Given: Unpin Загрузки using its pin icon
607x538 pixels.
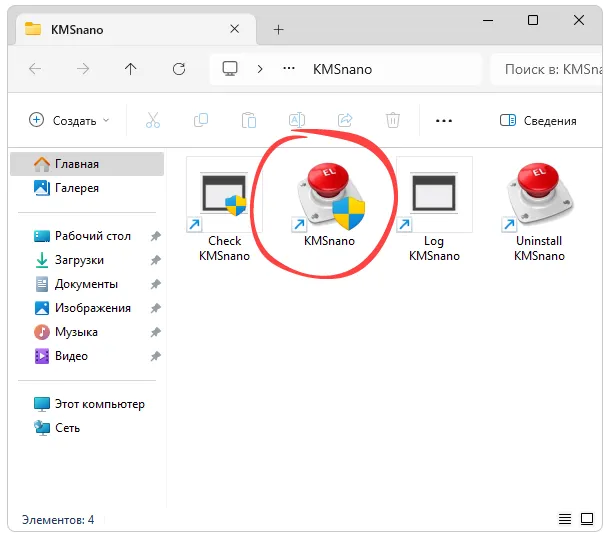Looking at the screenshot, I should 156,260.
